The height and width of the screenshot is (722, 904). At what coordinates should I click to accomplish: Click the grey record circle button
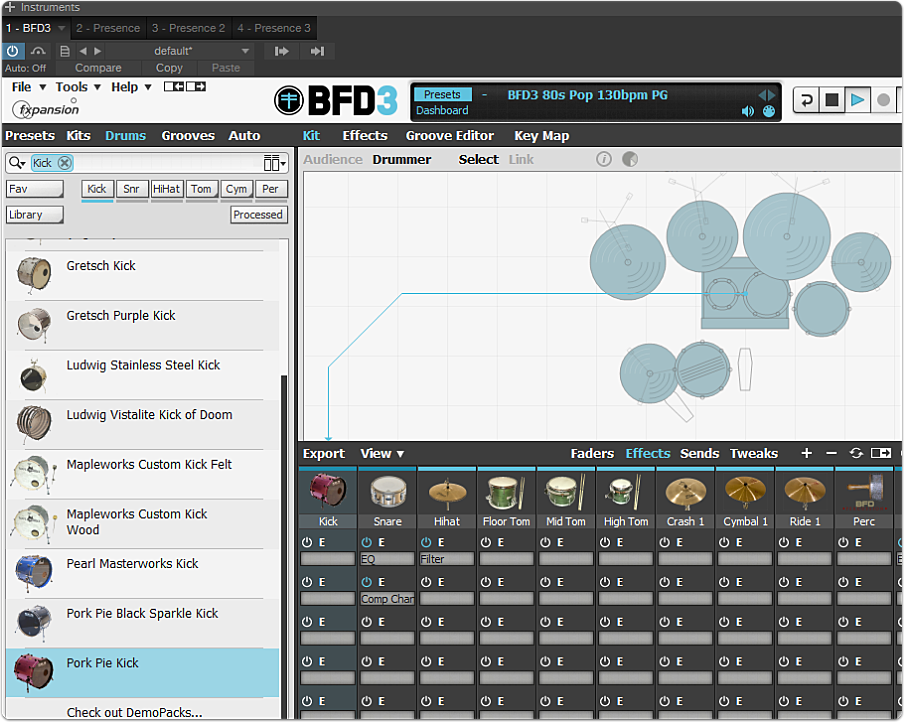point(883,100)
